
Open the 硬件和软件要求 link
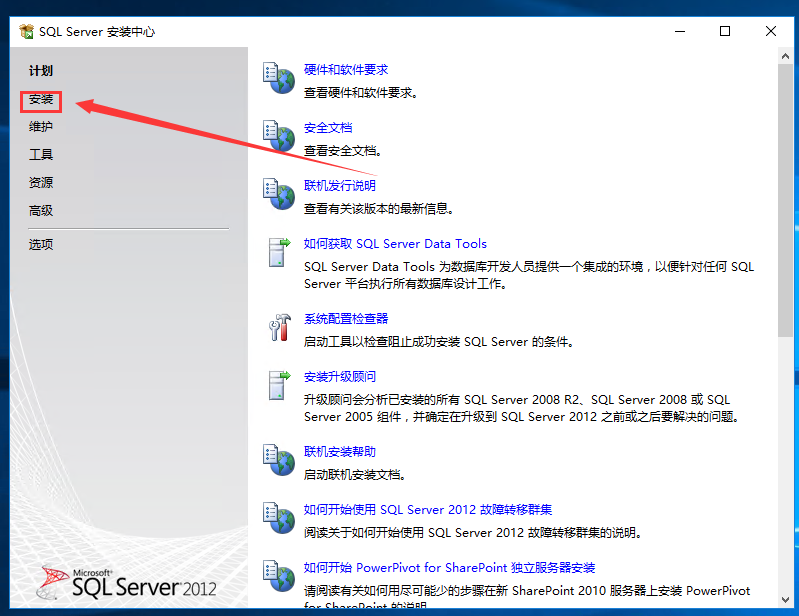[346, 70]
